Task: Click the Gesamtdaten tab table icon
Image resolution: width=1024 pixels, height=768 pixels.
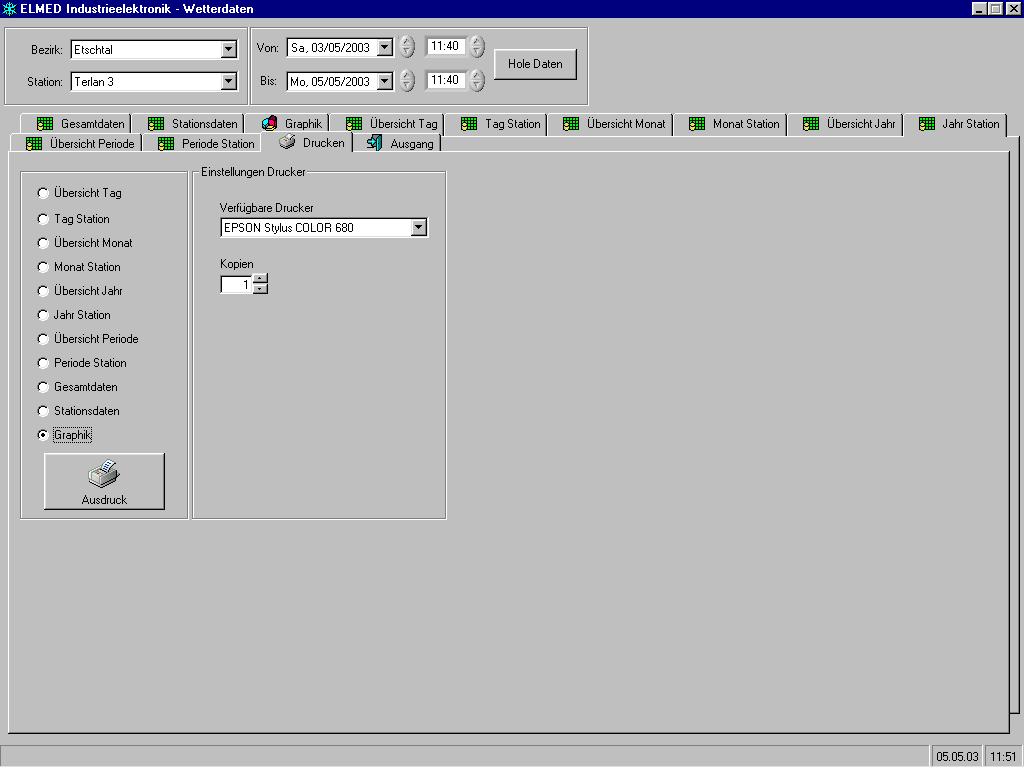Action: pos(45,124)
